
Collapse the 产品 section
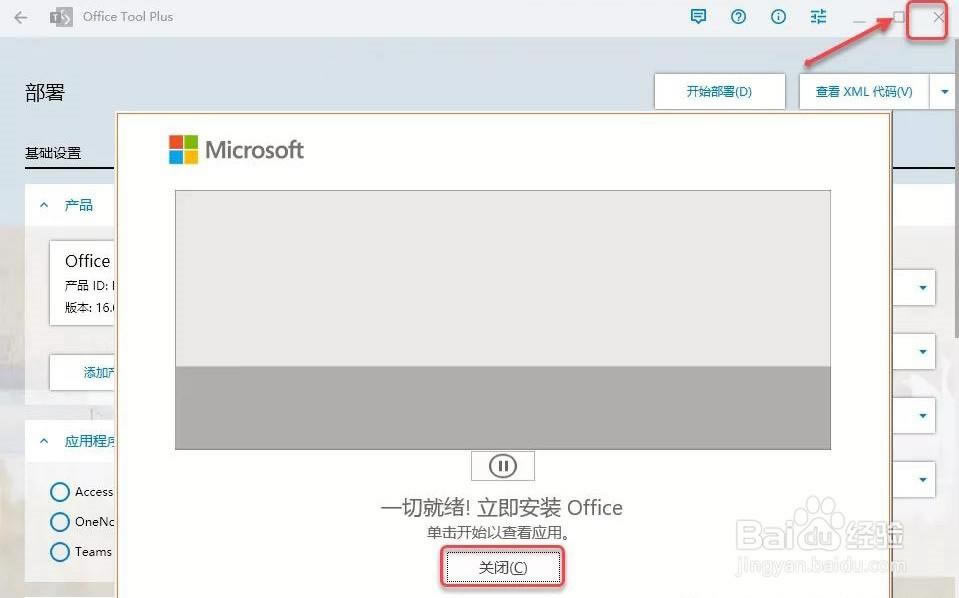click(44, 205)
